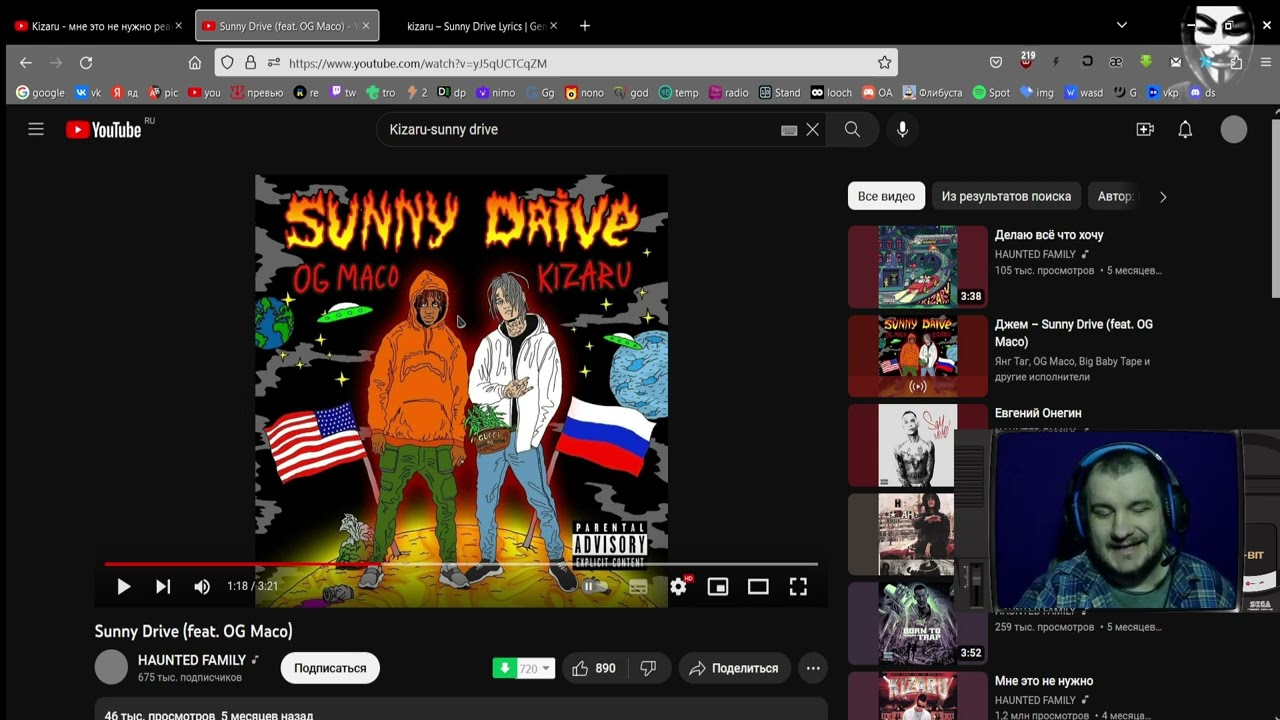Open the vk bookmark
Screen dimensions: 1280x720
tap(89, 92)
